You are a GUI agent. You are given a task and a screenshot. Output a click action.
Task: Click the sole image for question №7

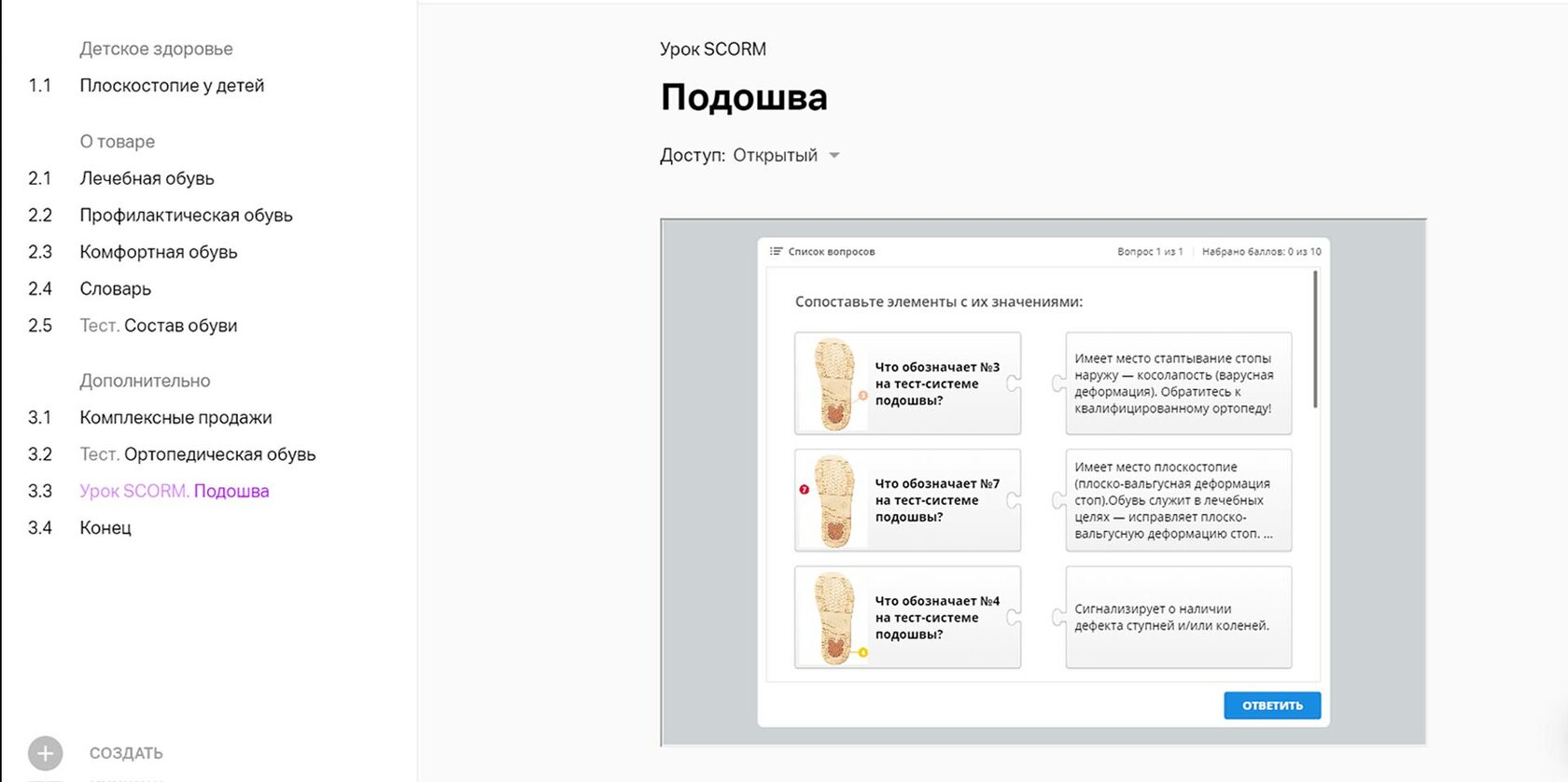833,500
